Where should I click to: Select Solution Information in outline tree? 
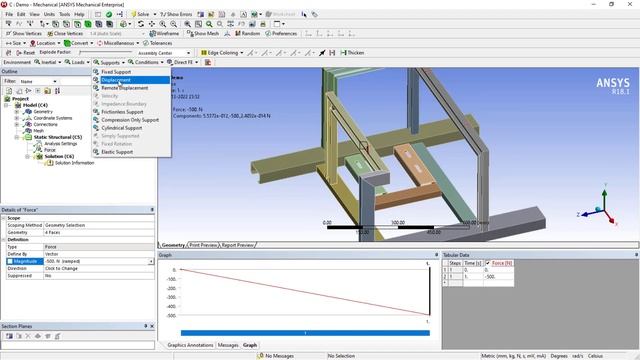point(74,163)
